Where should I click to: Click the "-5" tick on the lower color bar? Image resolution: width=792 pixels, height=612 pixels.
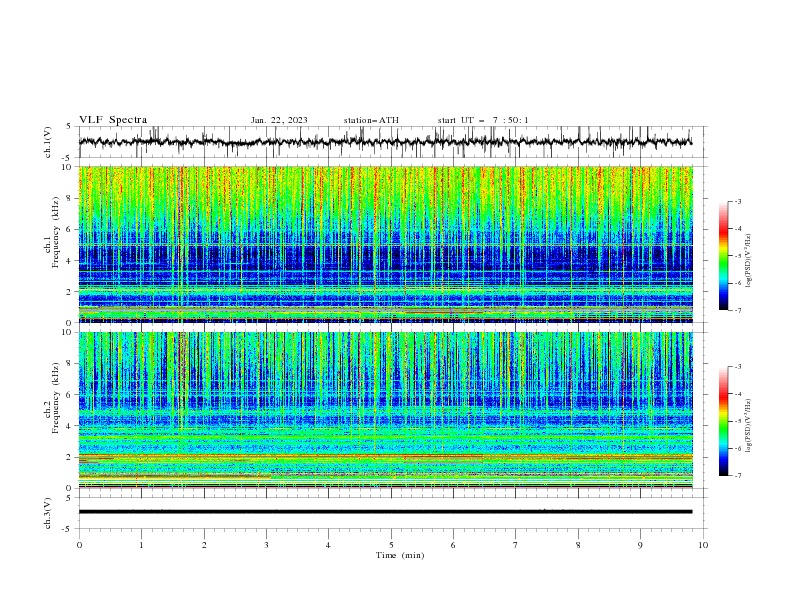tap(738, 421)
